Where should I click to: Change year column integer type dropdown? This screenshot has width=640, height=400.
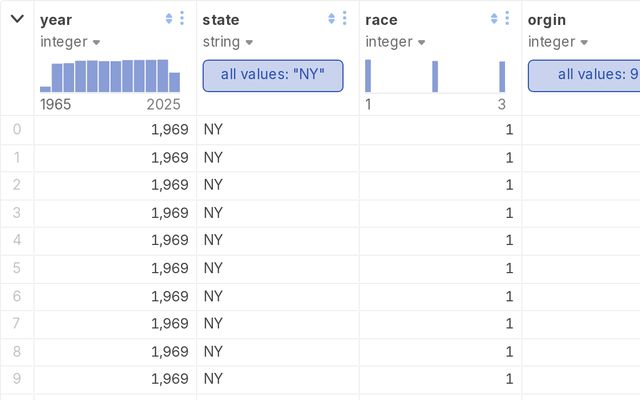[70, 42]
